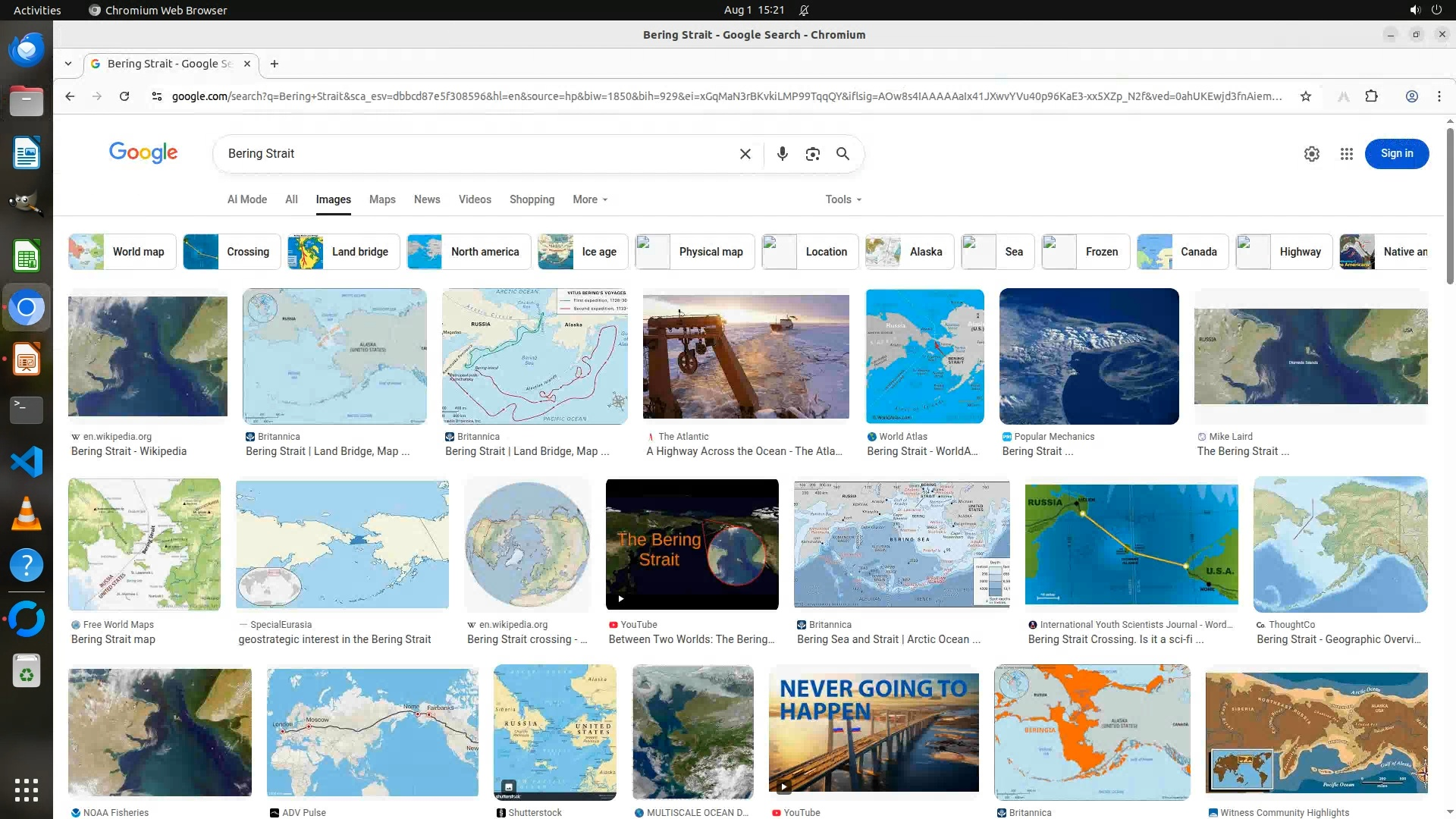
Task: Open Bering Strait Wikipedia image result
Action: pyautogui.click(x=147, y=356)
